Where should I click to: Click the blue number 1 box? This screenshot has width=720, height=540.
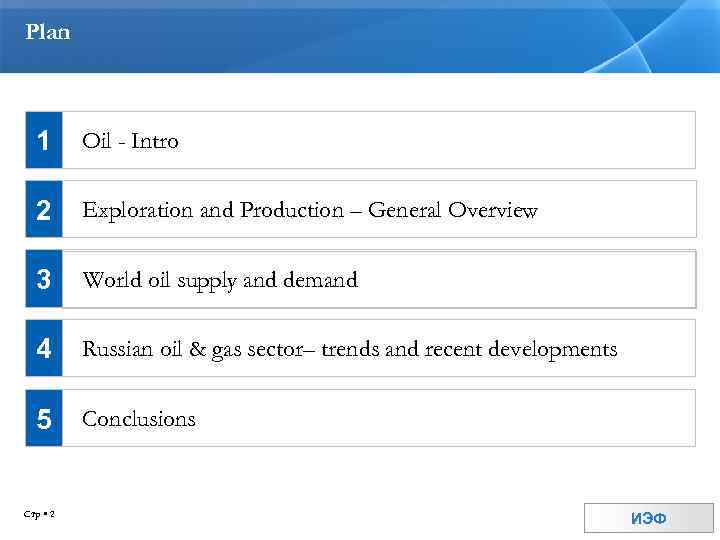tap(44, 140)
